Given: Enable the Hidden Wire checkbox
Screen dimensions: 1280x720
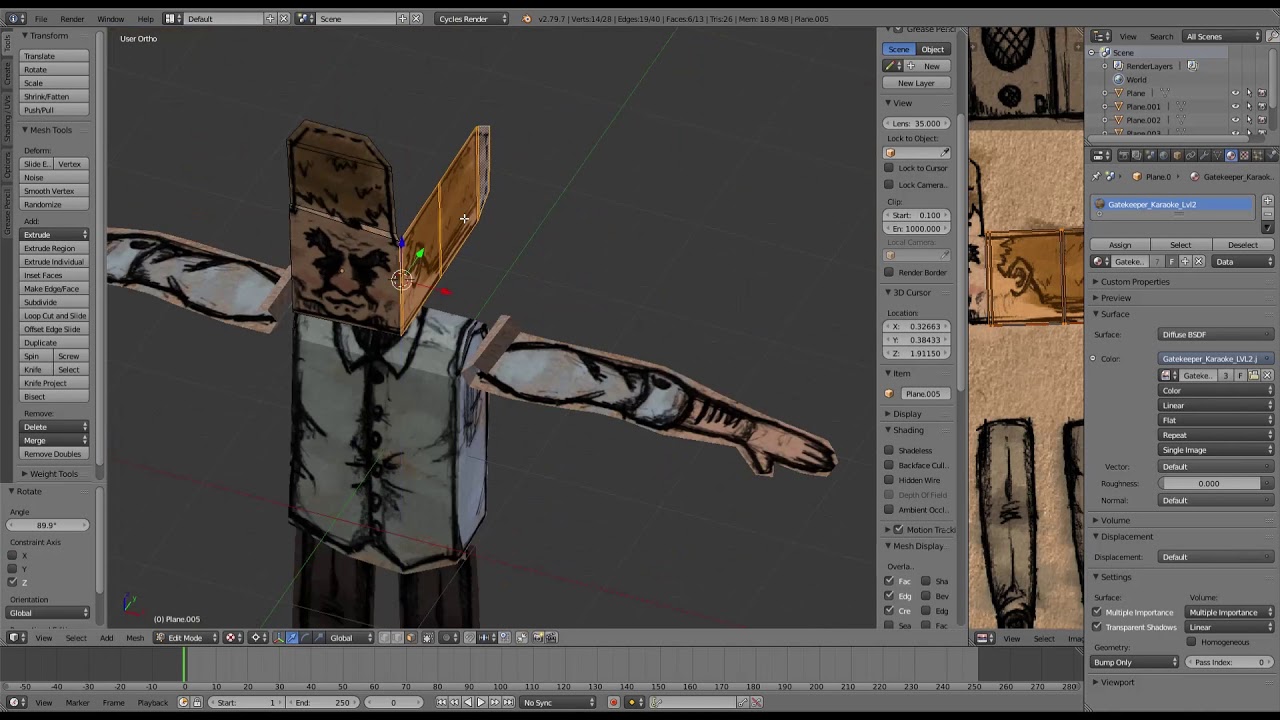Looking at the screenshot, I should tap(889, 480).
